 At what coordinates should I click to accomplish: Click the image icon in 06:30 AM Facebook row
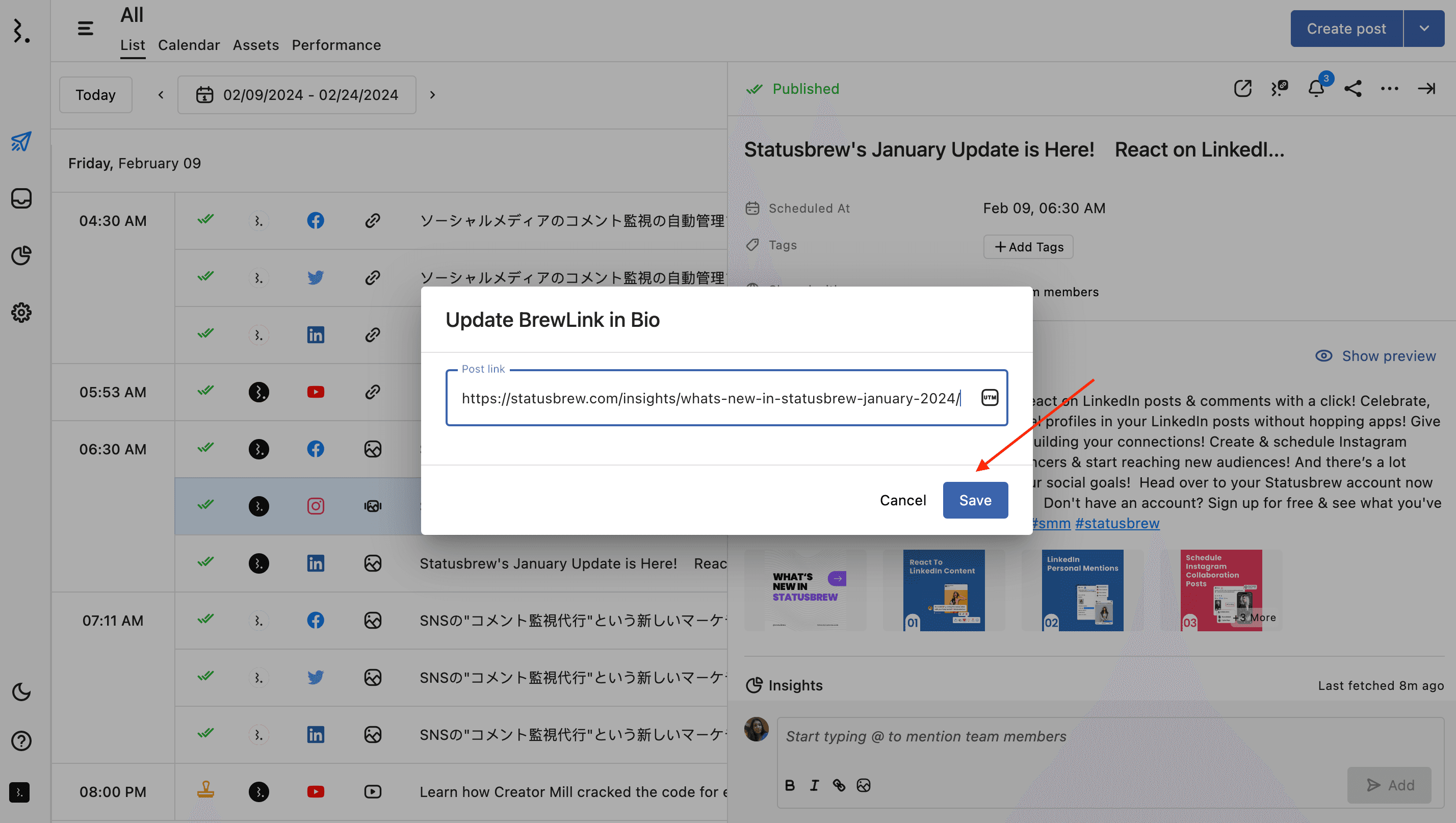373,449
